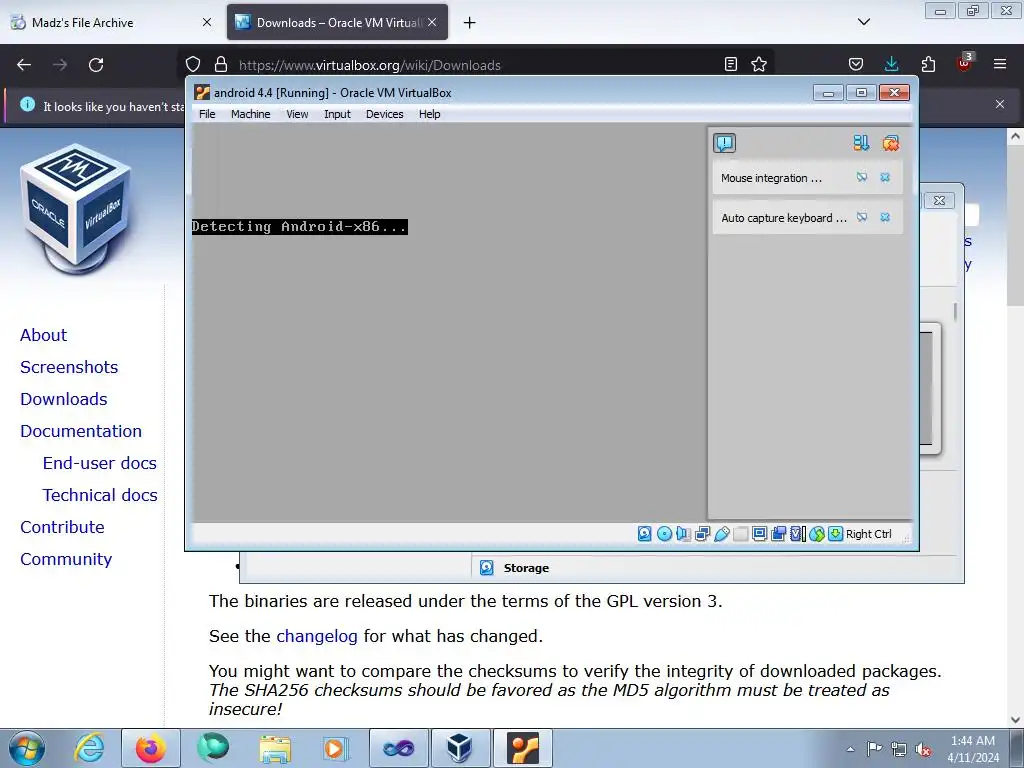Expand the Auto capture keyboard notification text
Screen dimensions: 1024x768
tap(784, 217)
